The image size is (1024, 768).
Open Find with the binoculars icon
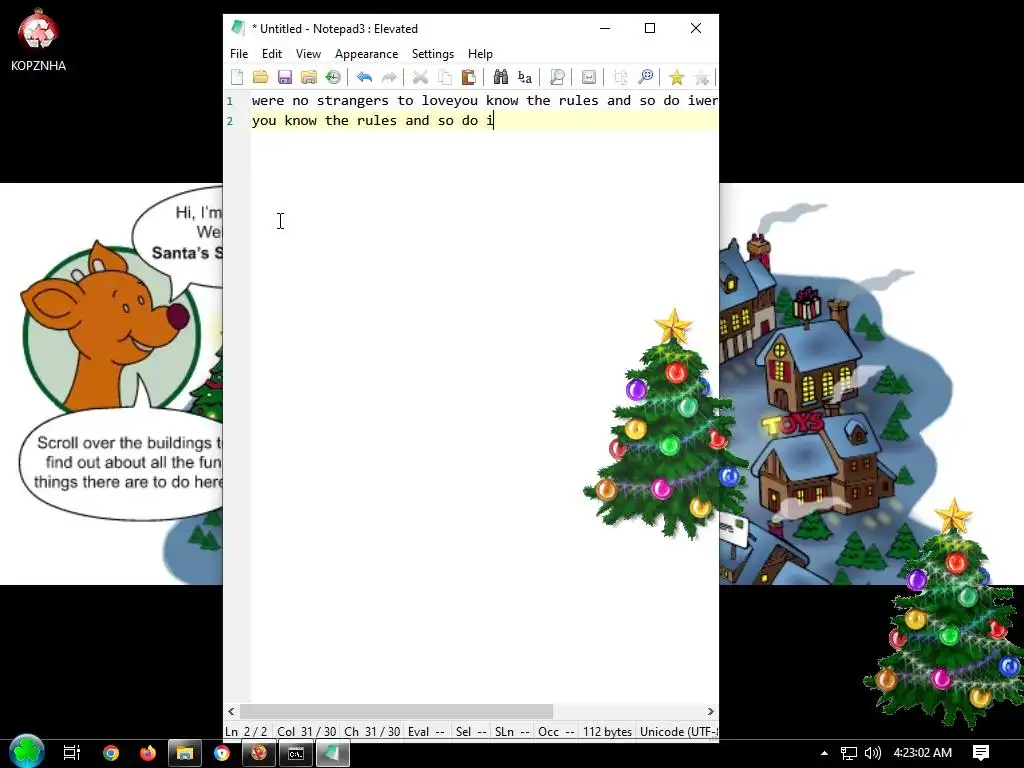point(500,77)
